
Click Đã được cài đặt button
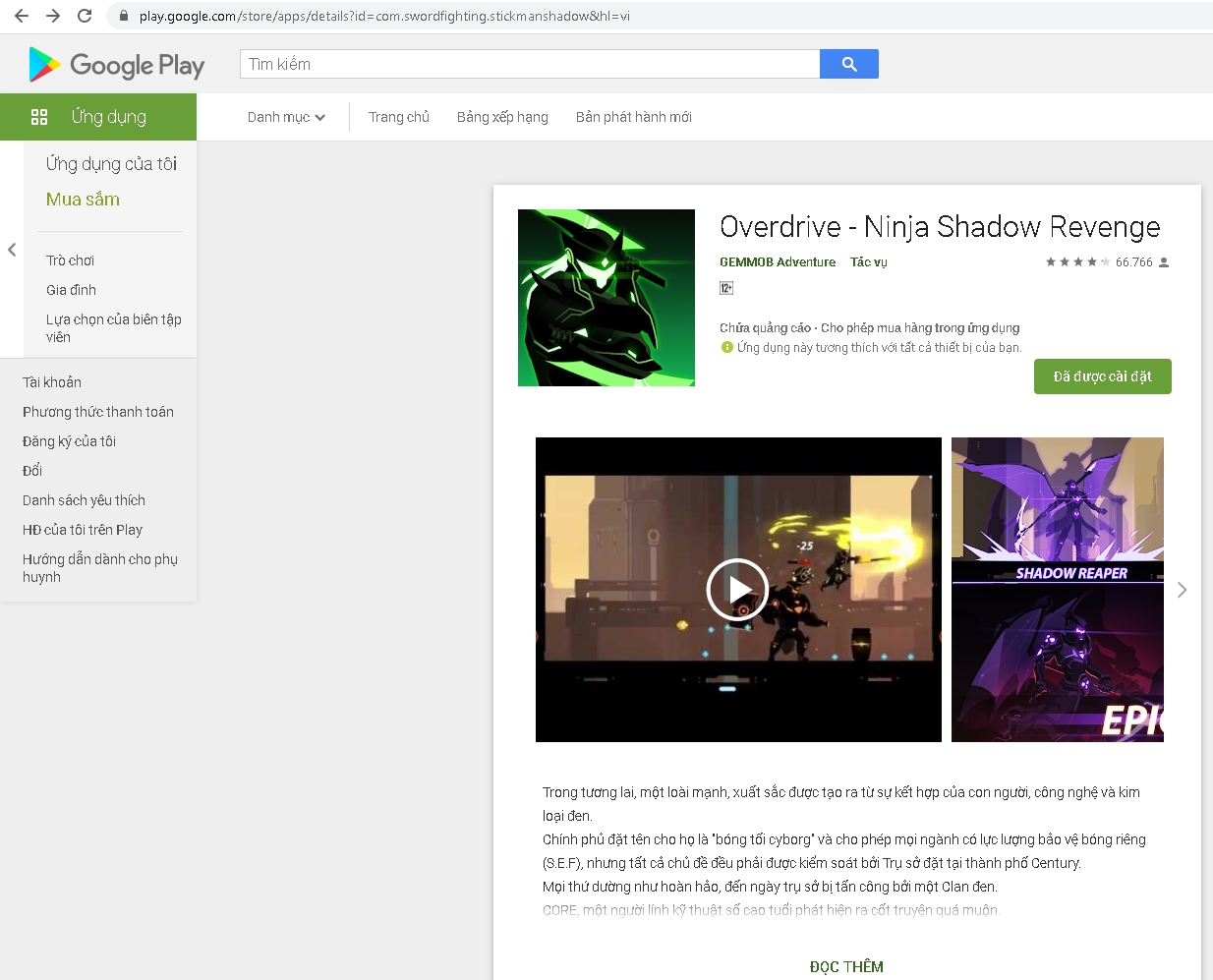(x=1103, y=376)
